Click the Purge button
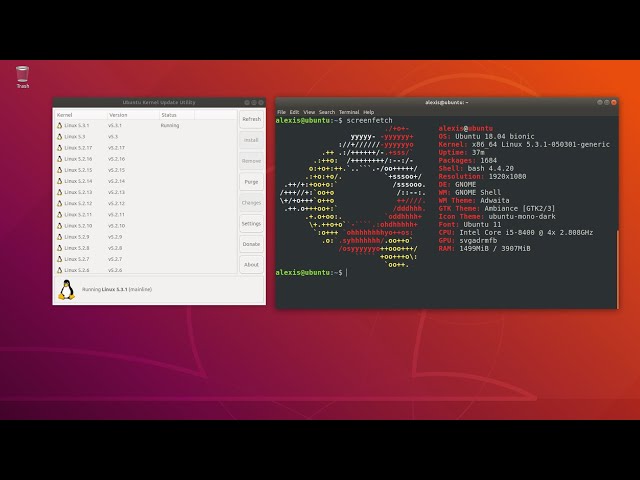 click(251, 182)
